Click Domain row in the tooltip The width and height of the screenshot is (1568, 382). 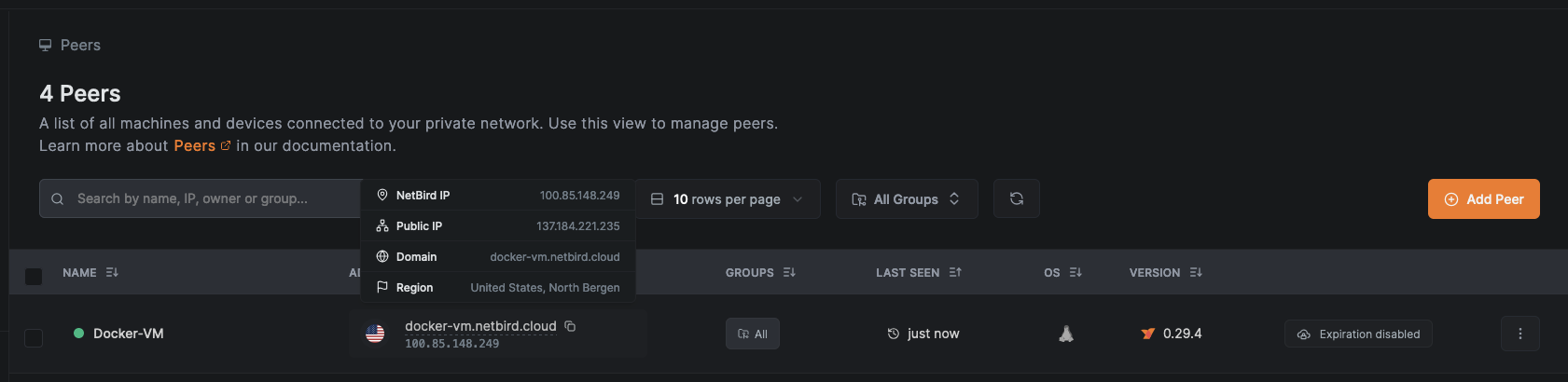click(x=498, y=256)
